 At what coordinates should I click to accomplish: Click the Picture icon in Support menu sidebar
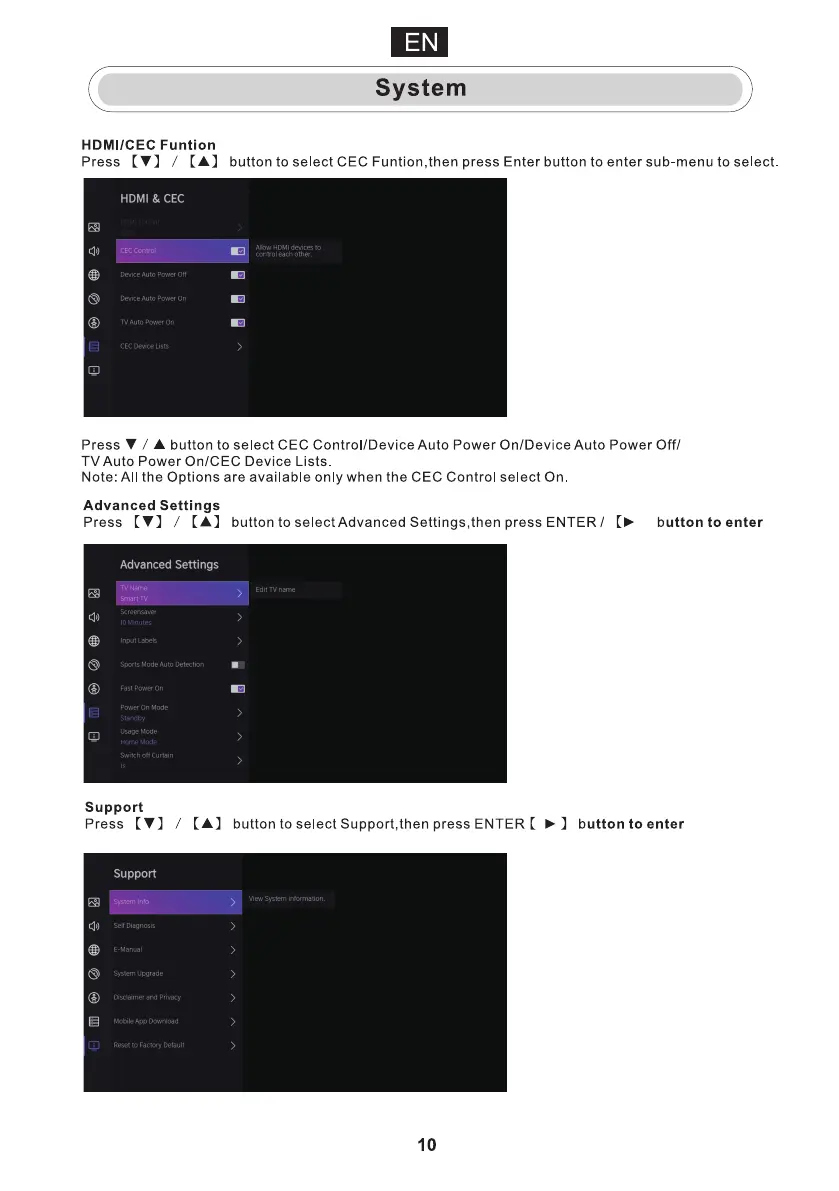[x=94, y=902]
